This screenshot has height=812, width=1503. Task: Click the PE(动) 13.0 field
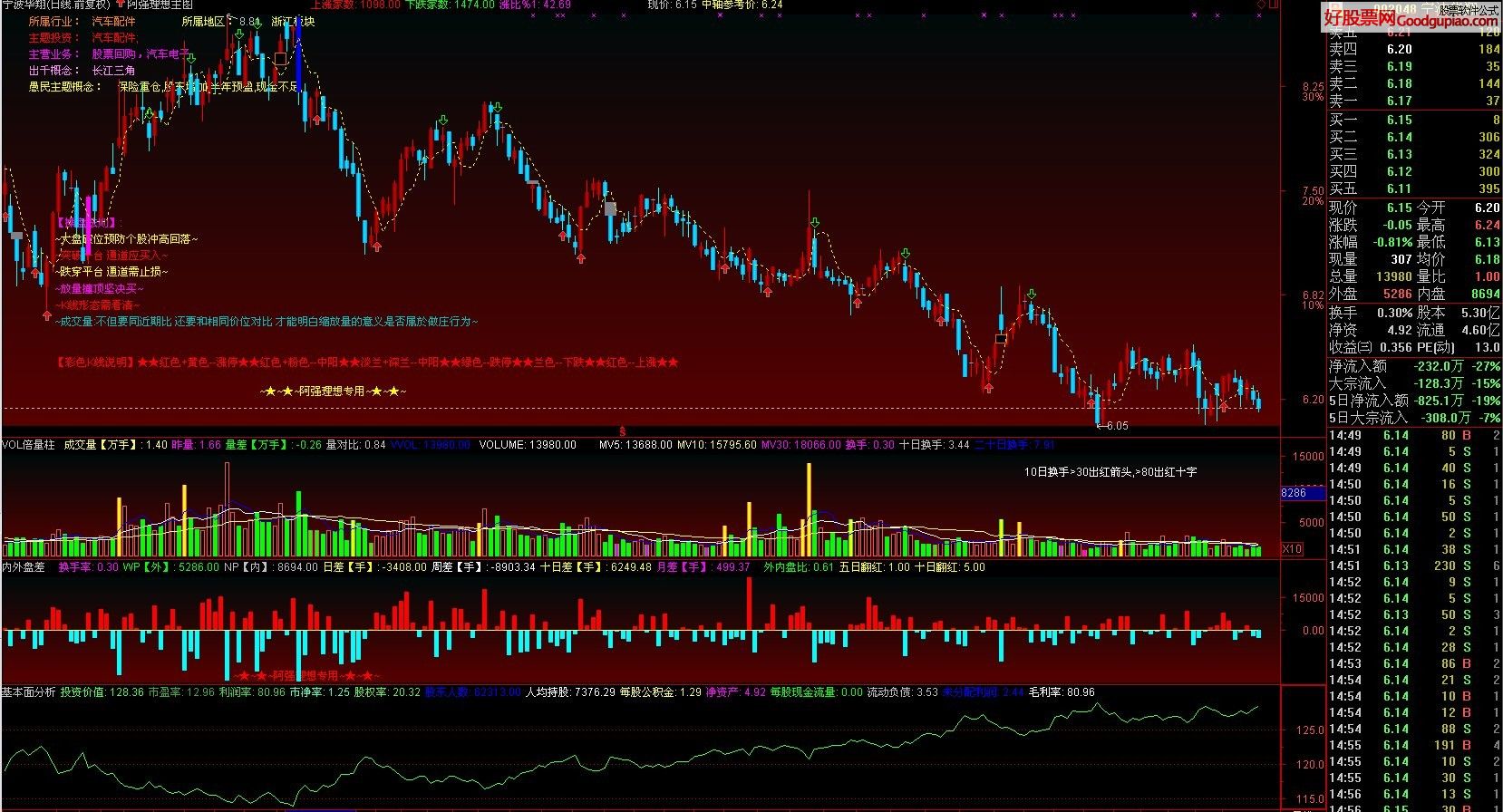tap(1459, 348)
